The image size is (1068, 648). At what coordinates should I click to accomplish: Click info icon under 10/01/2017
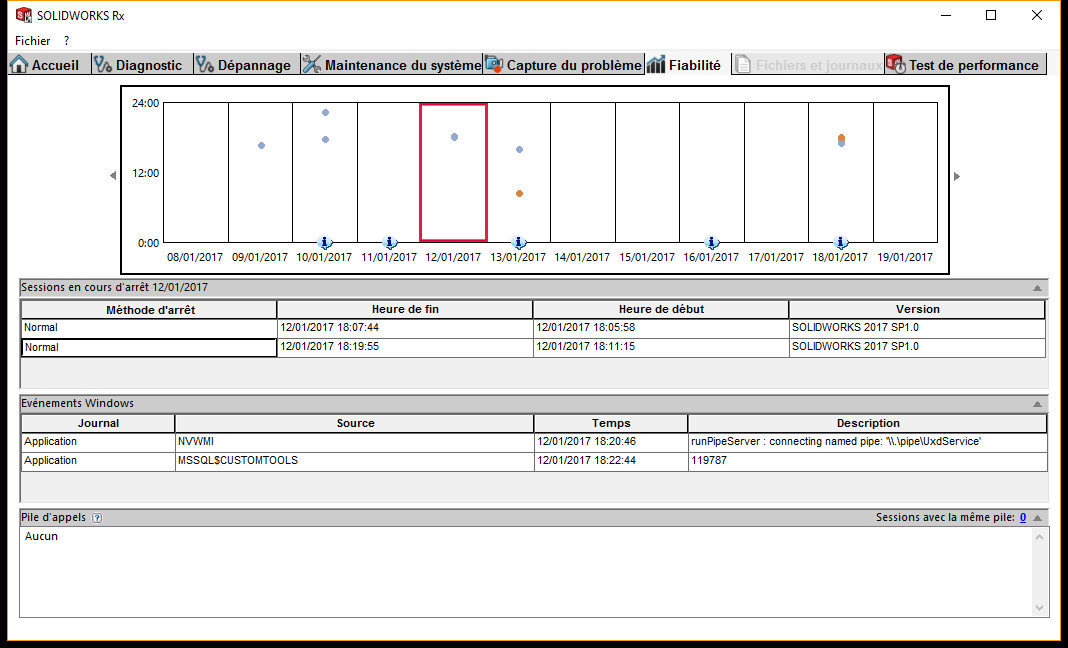(x=325, y=242)
